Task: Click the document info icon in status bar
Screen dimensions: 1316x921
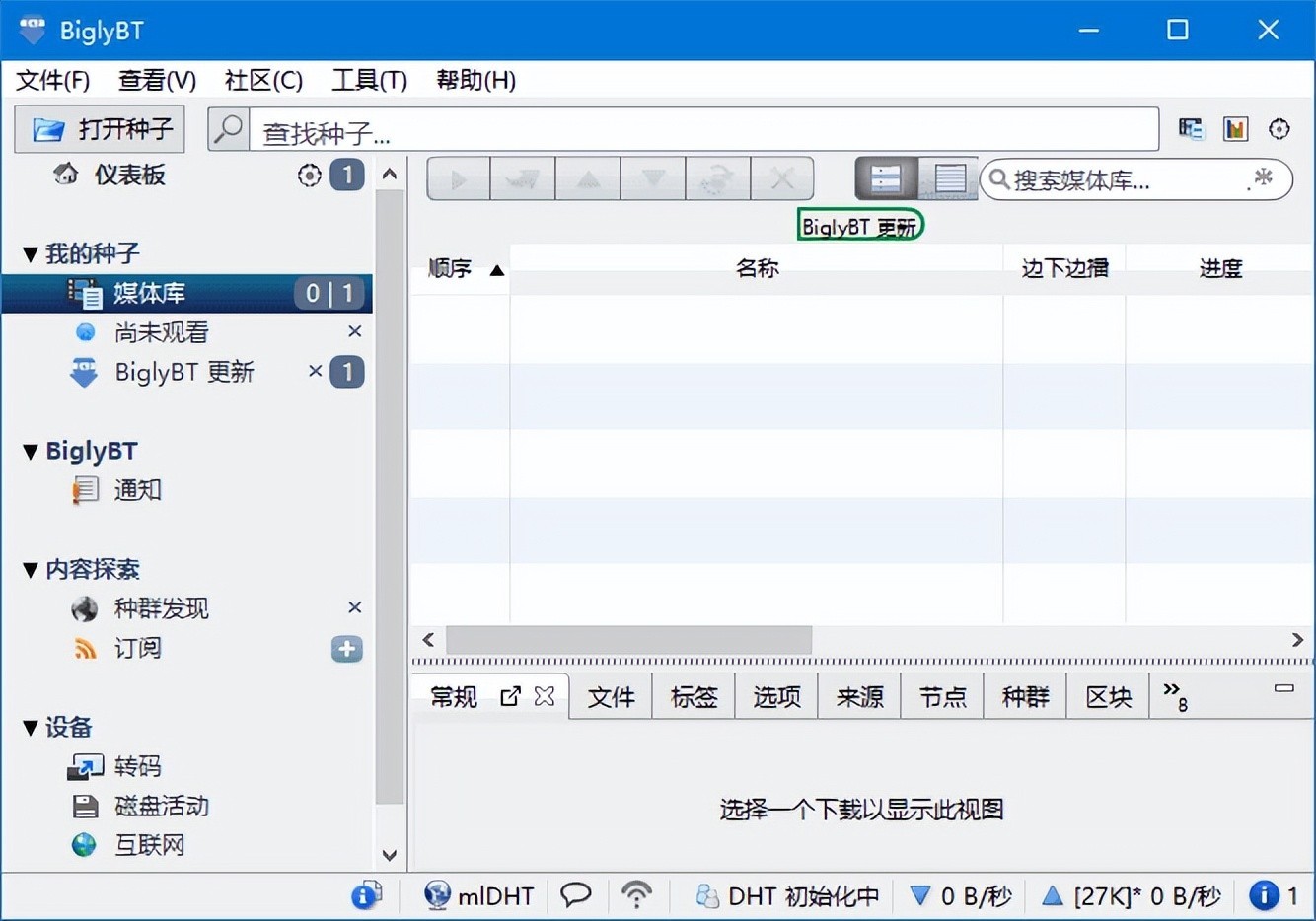Action: (x=366, y=895)
